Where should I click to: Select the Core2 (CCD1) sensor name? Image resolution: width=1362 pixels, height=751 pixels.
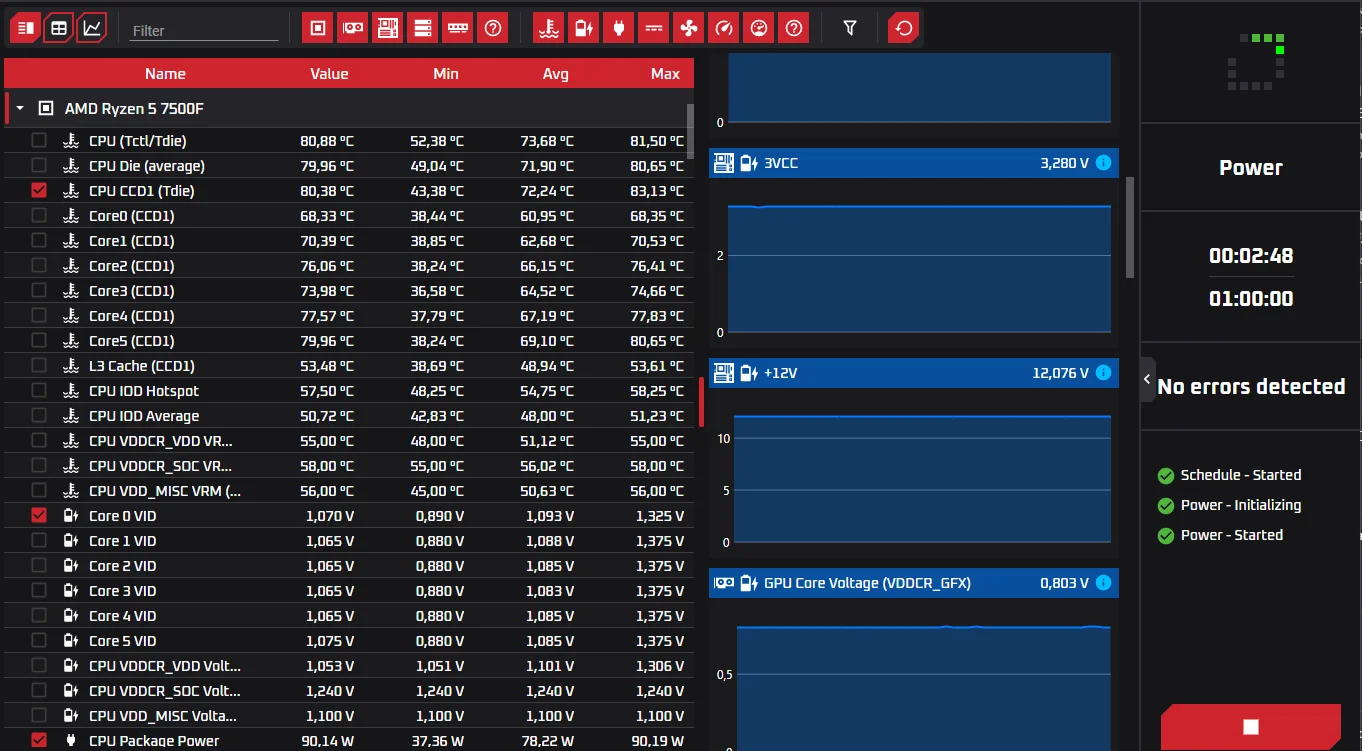(x=132, y=266)
